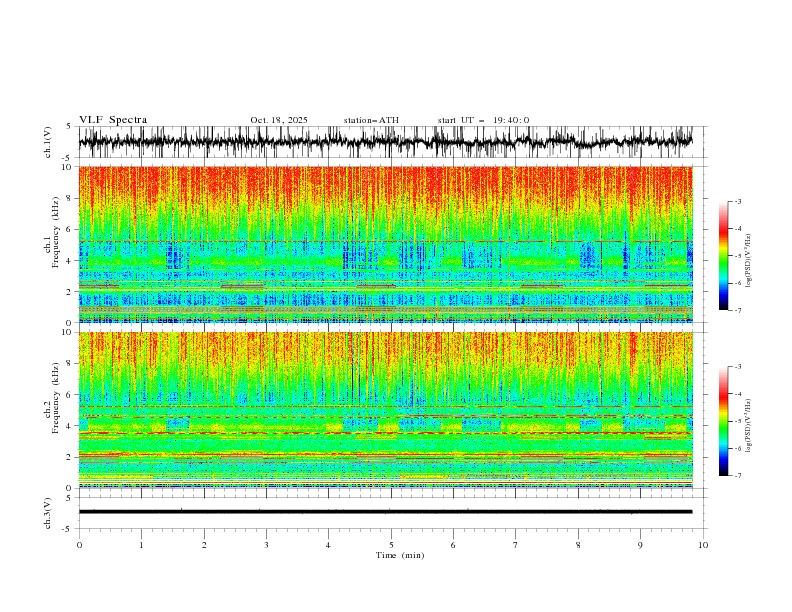Click the time axis tick label "1"
This screenshot has height=612, width=792.
(x=141, y=545)
